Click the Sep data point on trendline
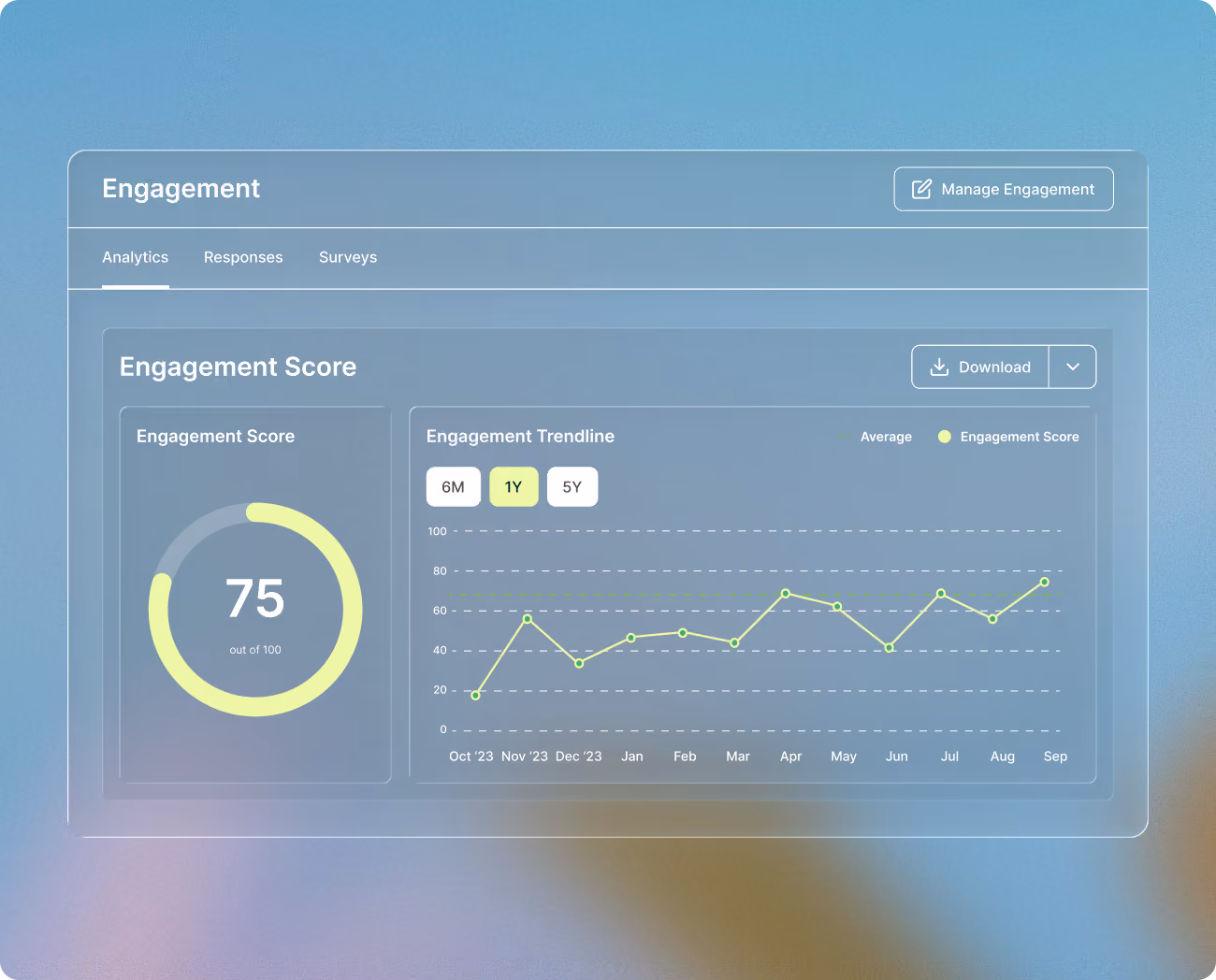This screenshot has height=980, width=1216. coord(1045,582)
